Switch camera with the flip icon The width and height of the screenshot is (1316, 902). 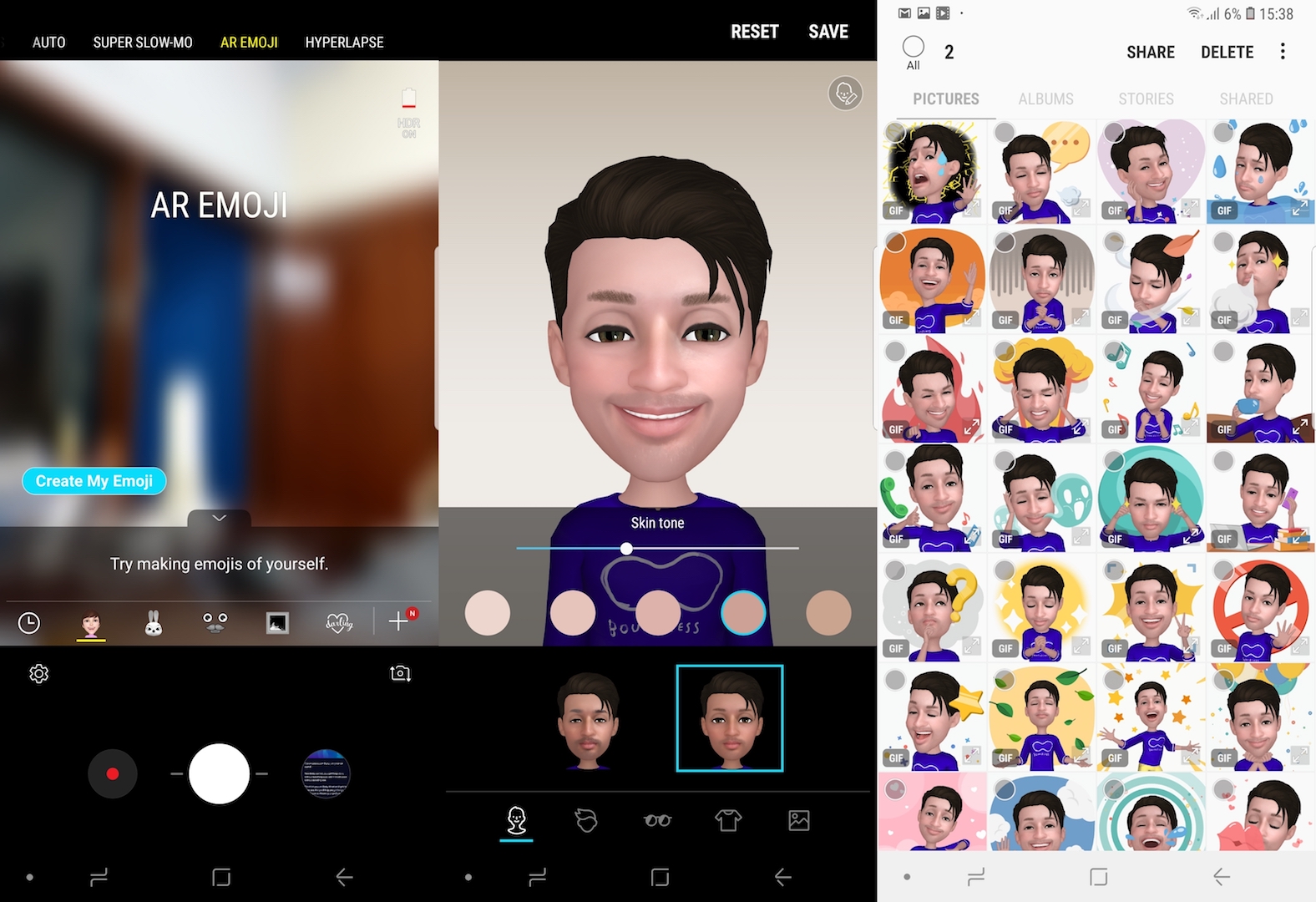[x=400, y=673]
